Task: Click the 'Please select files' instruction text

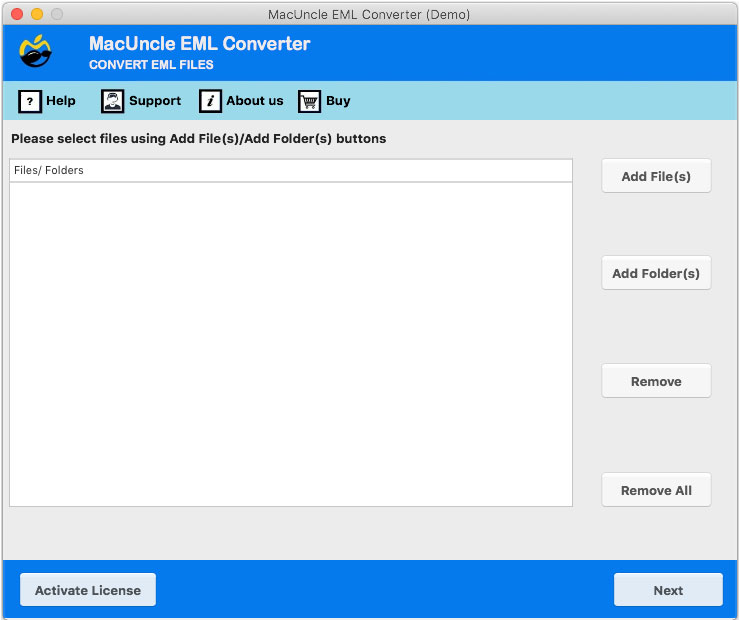Action: [x=199, y=139]
